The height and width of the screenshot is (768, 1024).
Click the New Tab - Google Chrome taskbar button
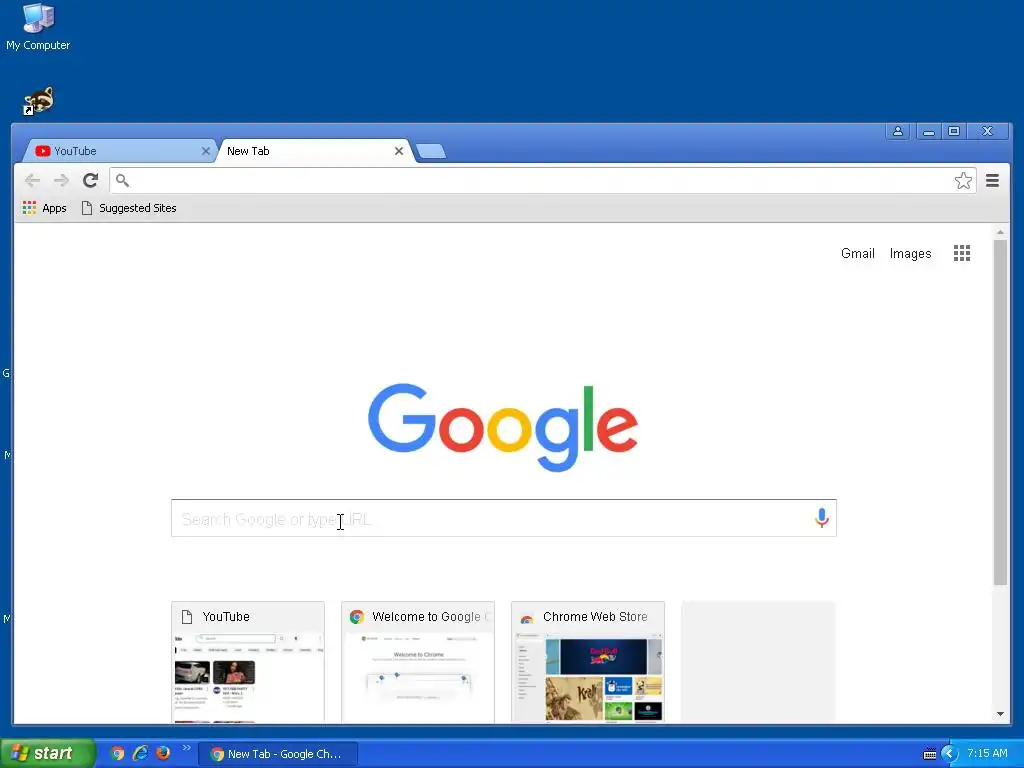(x=278, y=754)
